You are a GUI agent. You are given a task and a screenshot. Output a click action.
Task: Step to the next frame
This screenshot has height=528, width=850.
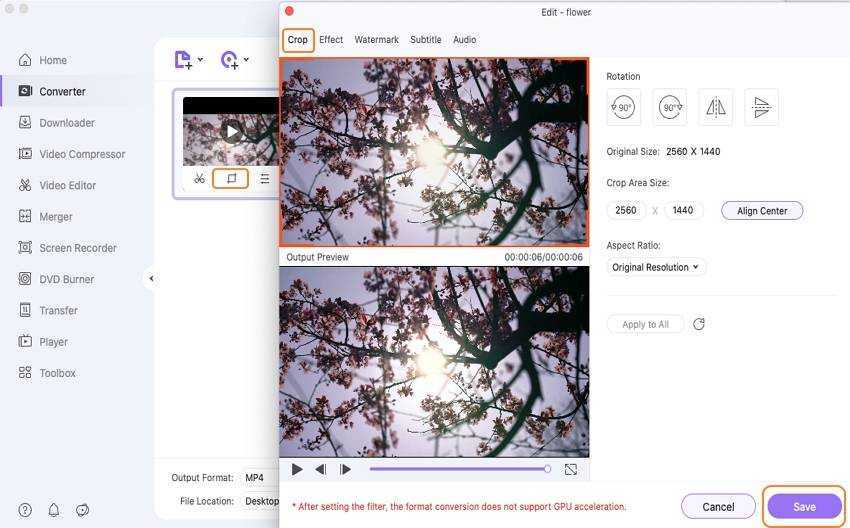pos(345,469)
